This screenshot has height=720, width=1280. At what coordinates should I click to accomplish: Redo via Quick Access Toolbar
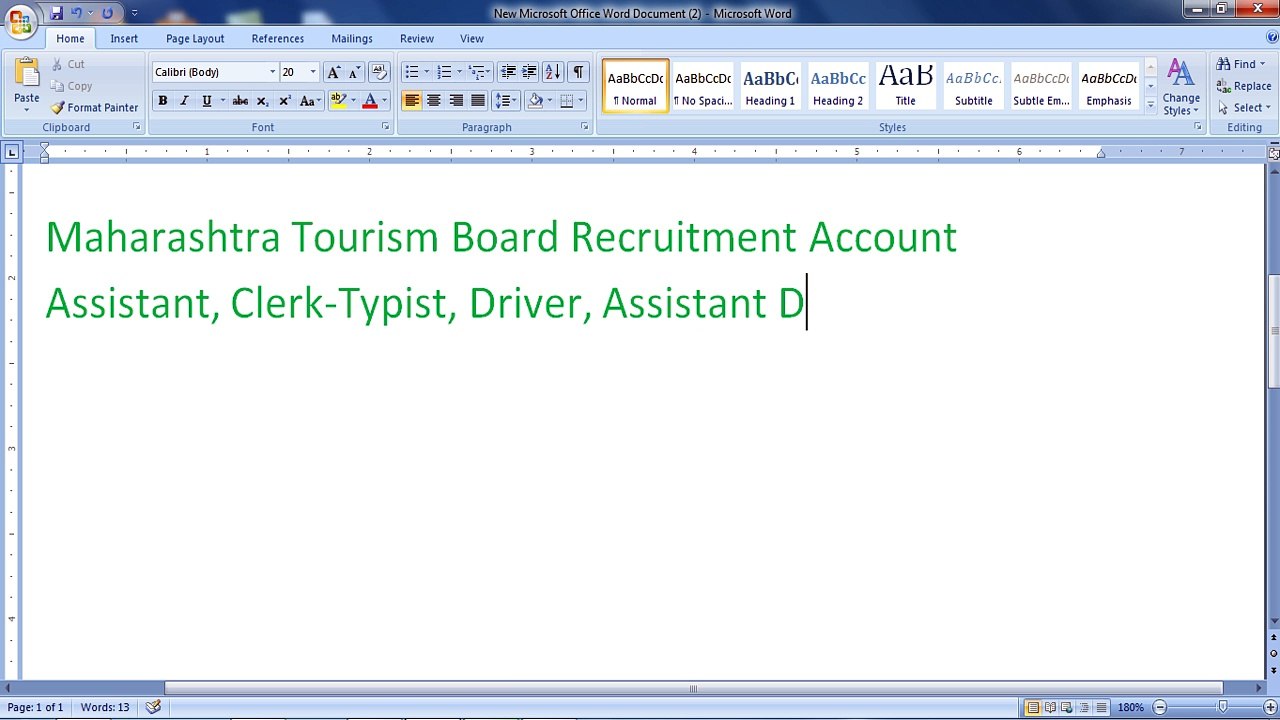click(x=107, y=13)
